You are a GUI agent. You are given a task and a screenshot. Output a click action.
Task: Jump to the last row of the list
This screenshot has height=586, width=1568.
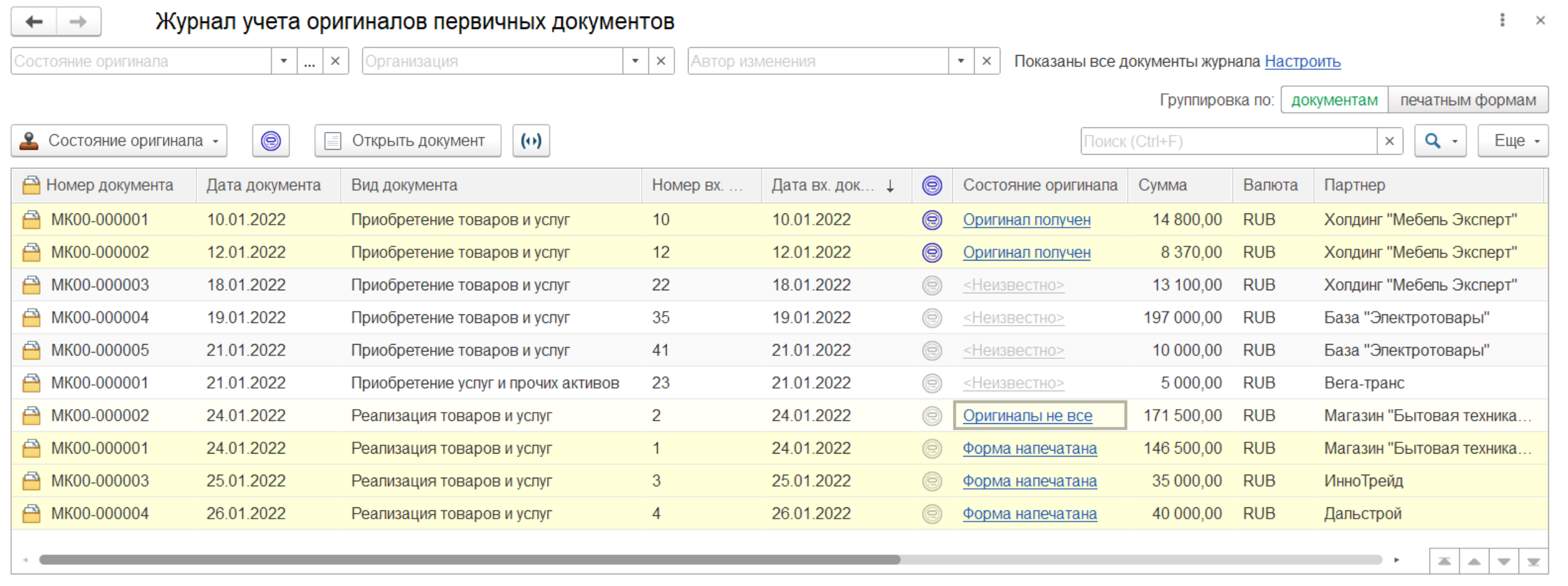tap(1533, 562)
